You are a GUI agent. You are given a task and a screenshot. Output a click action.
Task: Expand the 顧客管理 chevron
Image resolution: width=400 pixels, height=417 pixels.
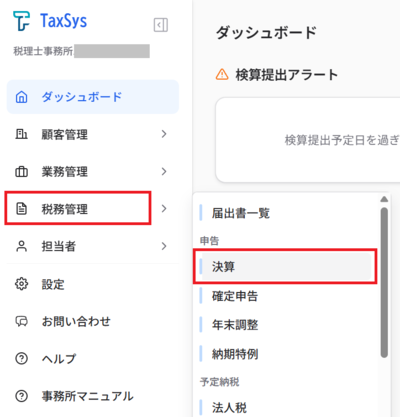click(164, 134)
